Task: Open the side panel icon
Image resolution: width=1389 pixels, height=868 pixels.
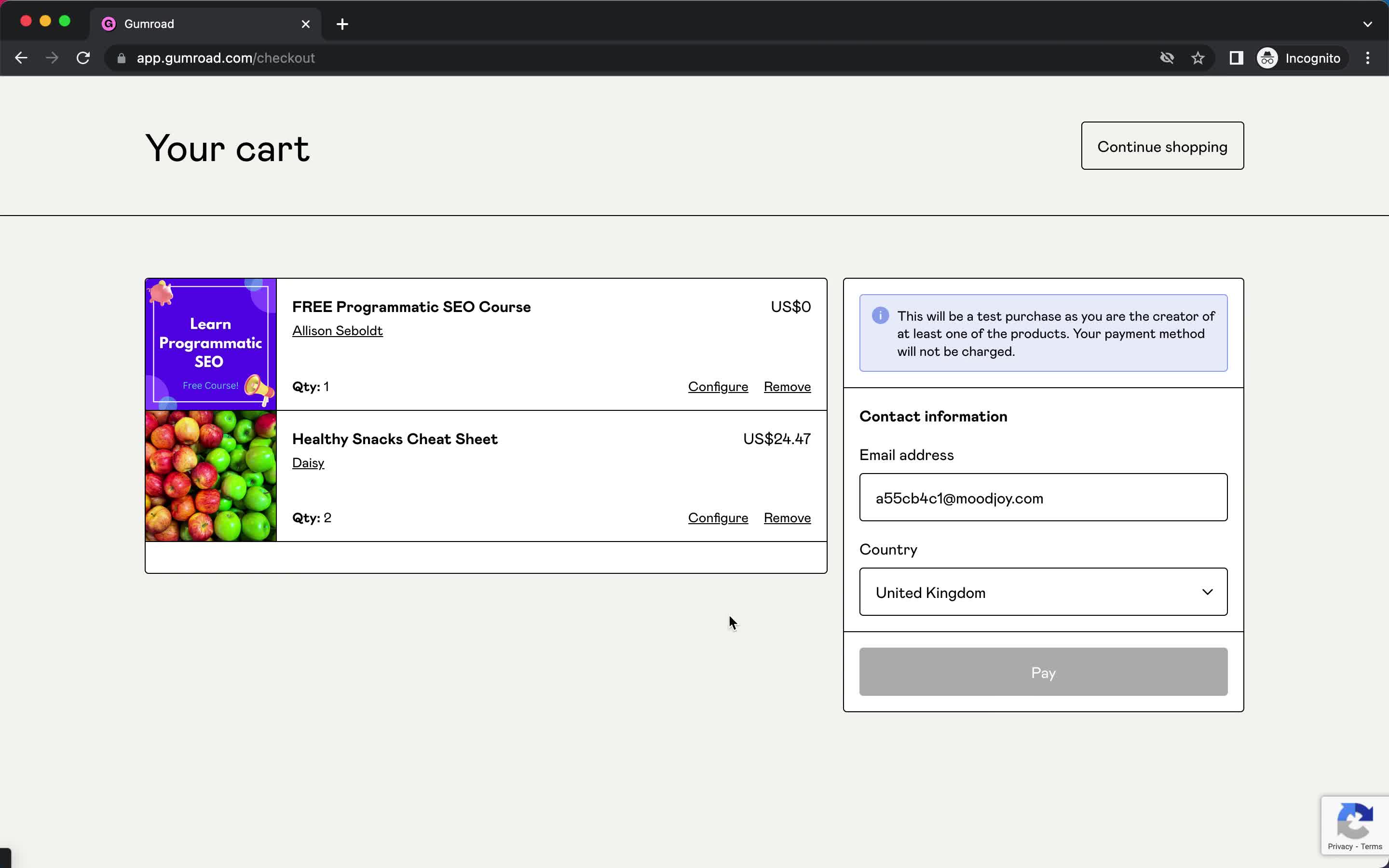Action: pos(1236,58)
